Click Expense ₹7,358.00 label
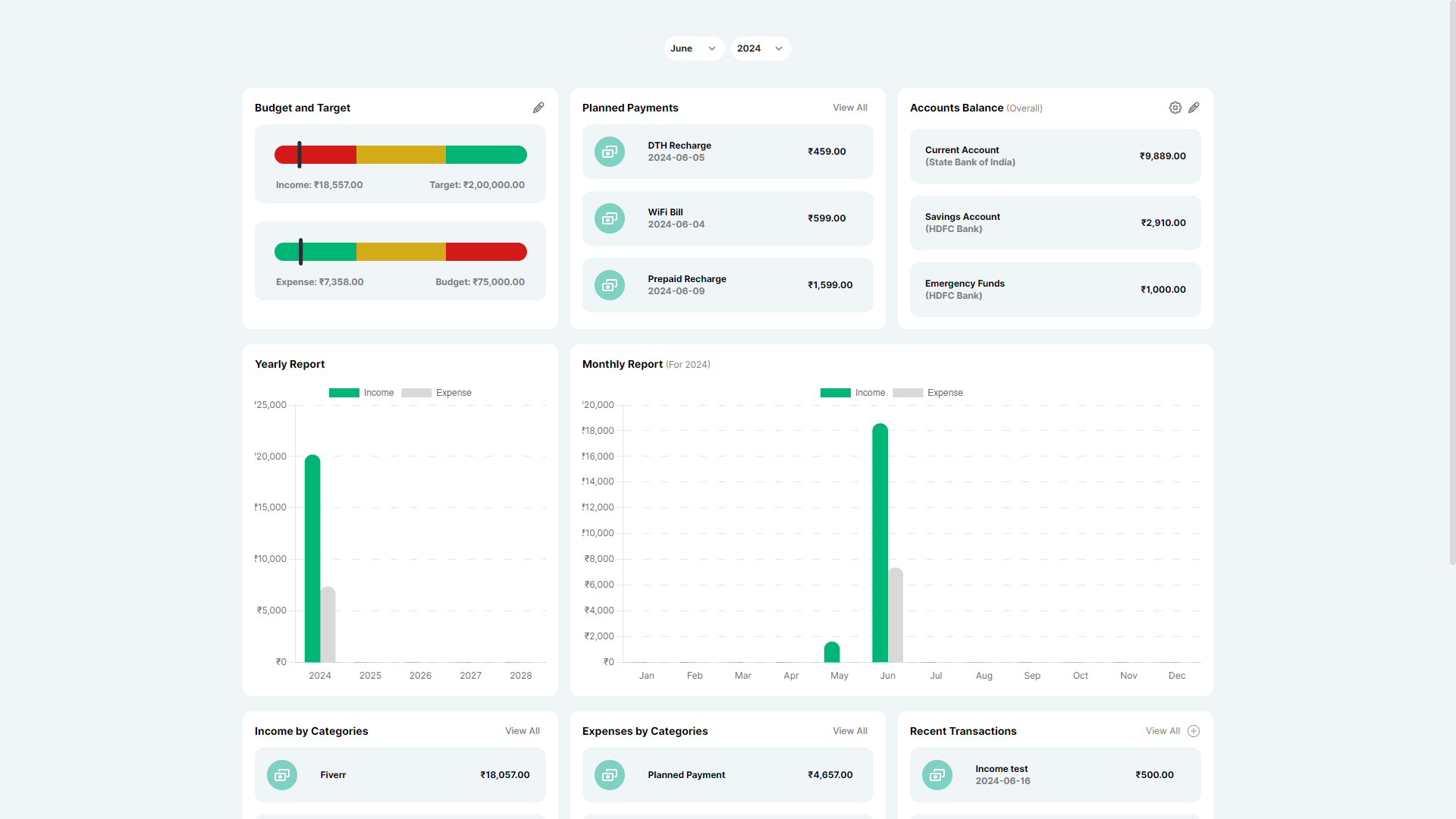This screenshot has width=1456, height=819. [320, 282]
